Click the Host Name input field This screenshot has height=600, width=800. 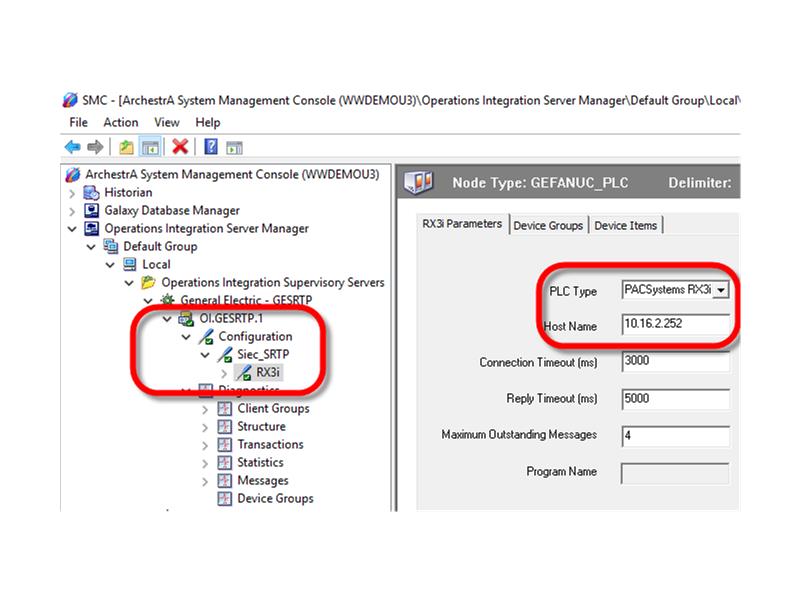pos(676,324)
